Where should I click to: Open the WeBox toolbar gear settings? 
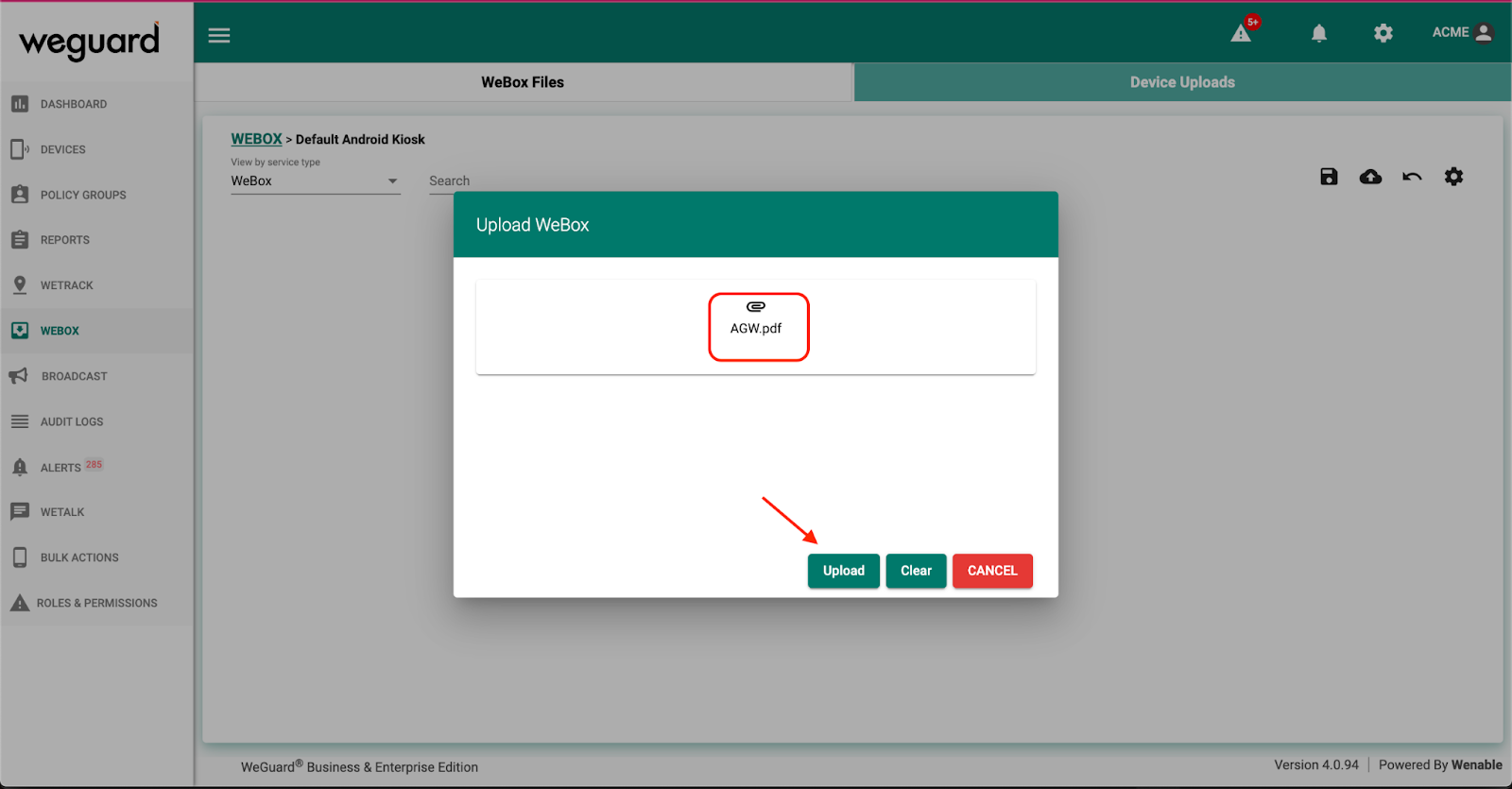pyautogui.click(x=1453, y=177)
